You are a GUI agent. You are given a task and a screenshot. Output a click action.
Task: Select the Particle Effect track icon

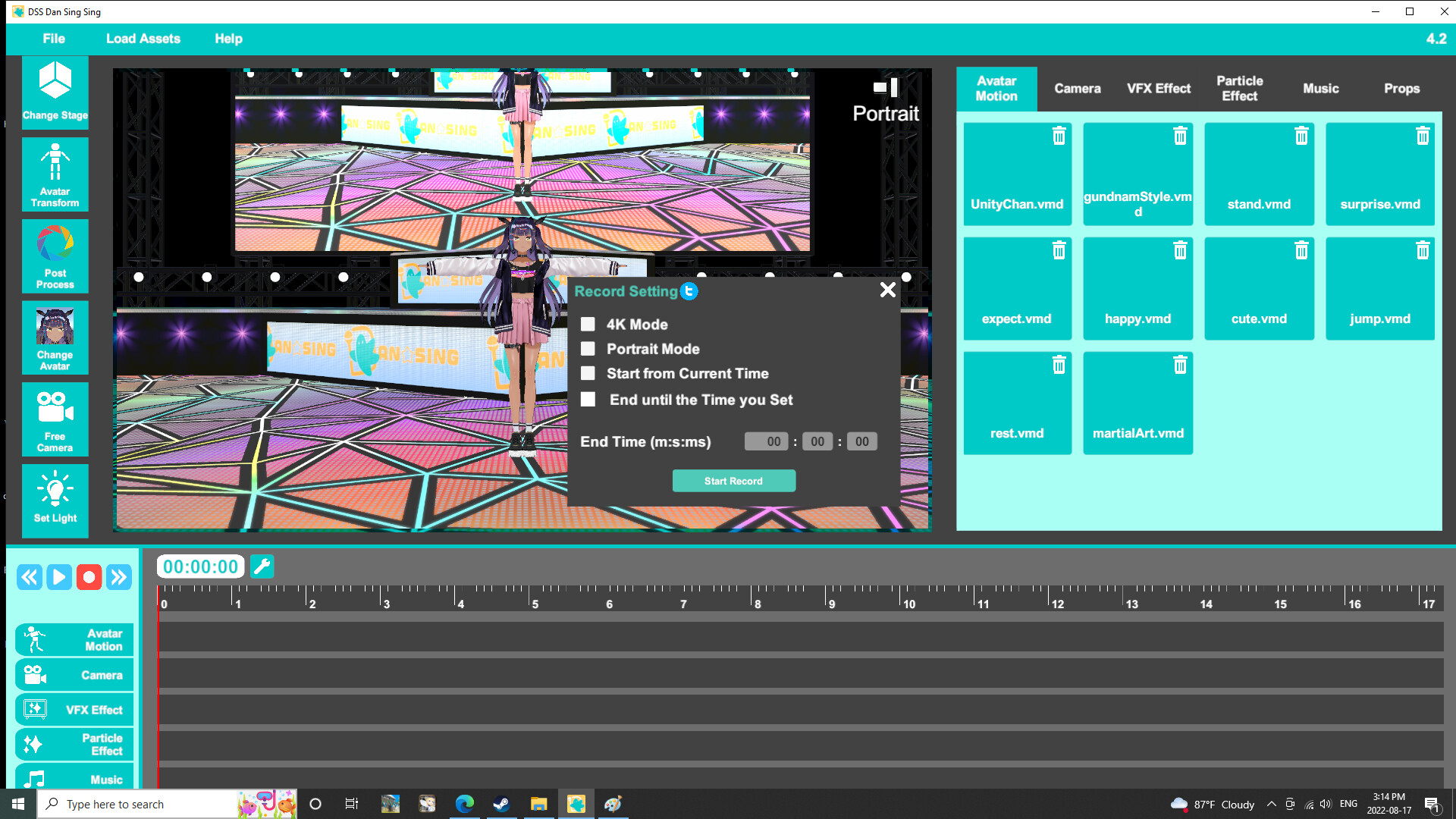tap(34, 744)
